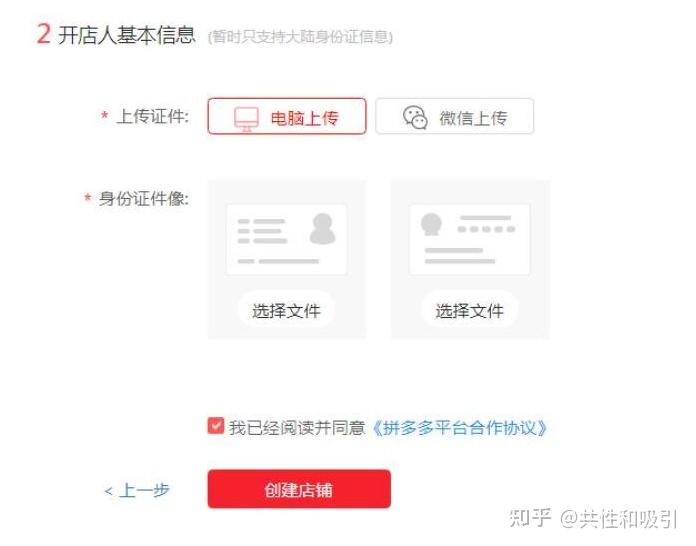Click the back chevron before 上一步
Viewport: 696px width, 546px height.
tap(108, 491)
